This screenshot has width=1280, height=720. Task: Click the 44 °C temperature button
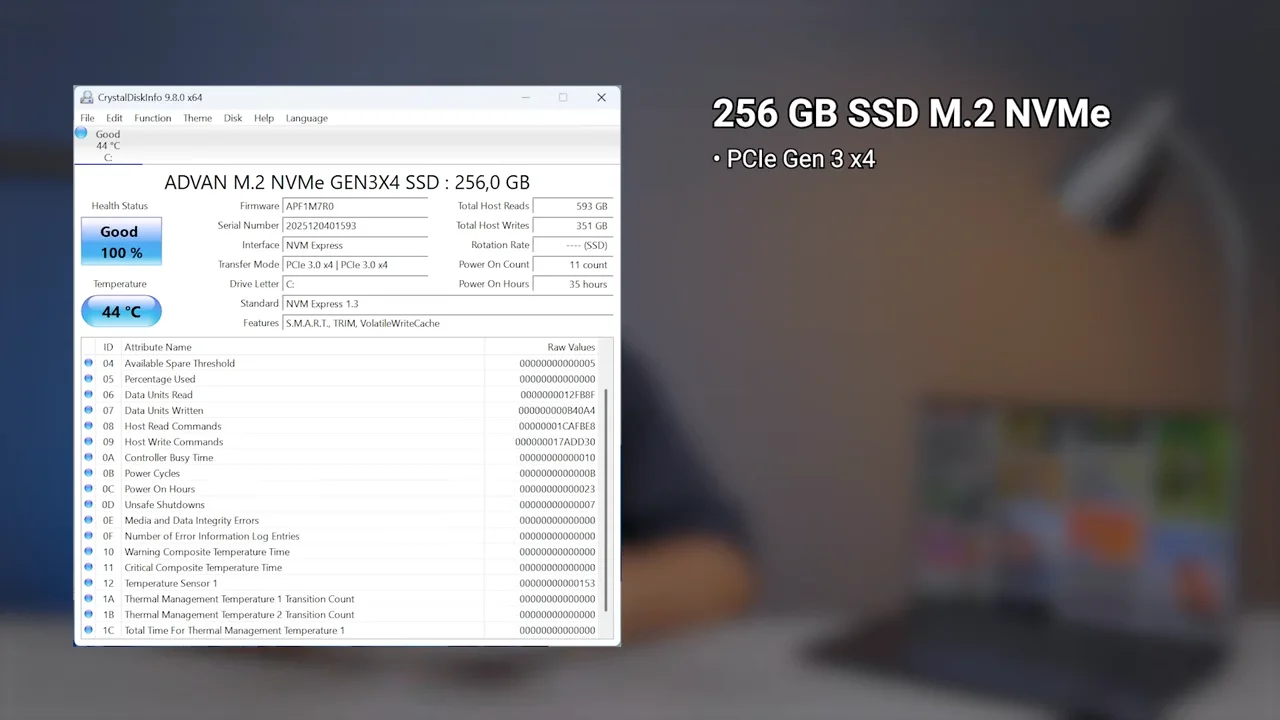[121, 312]
